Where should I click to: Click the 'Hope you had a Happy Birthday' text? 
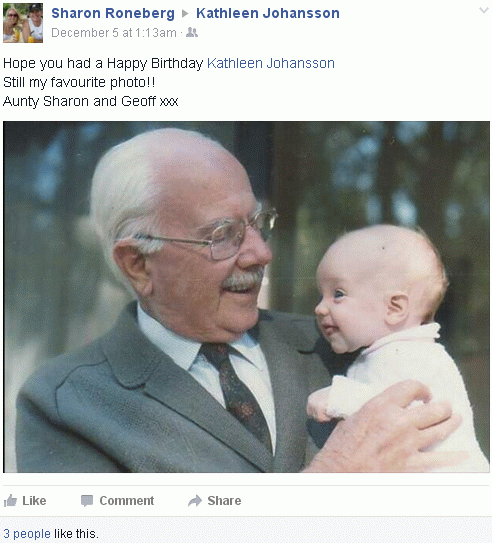(103, 63)
